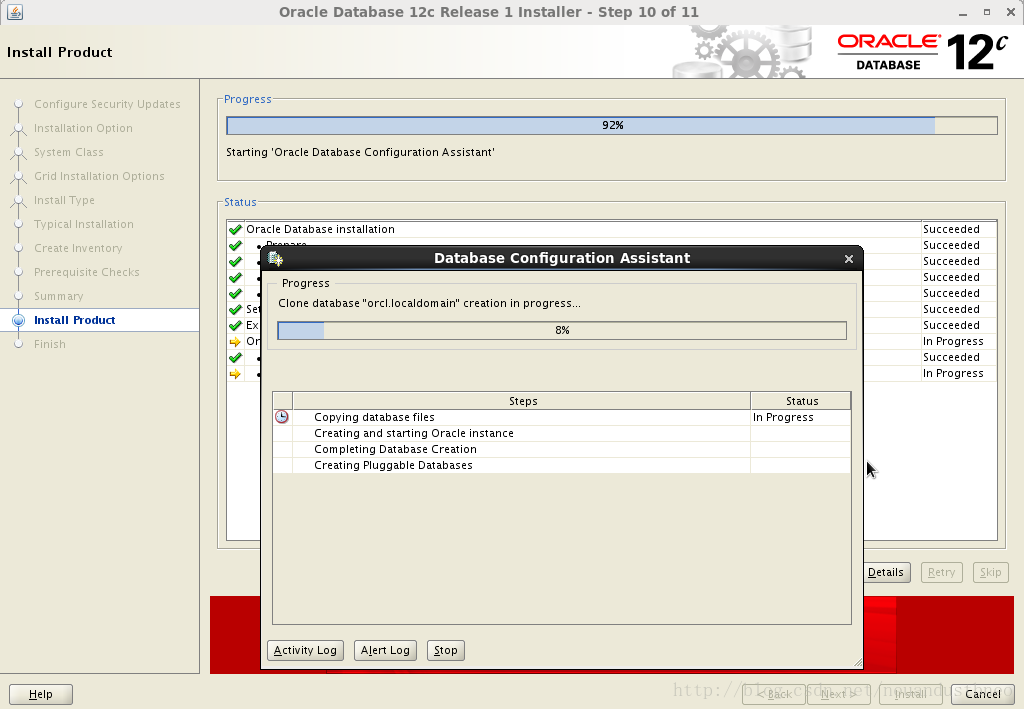Click the green checkmark in the row starting 'Se'
Image resolution: width=1024 pixels, height=710 pixels.
click(235, 310)
